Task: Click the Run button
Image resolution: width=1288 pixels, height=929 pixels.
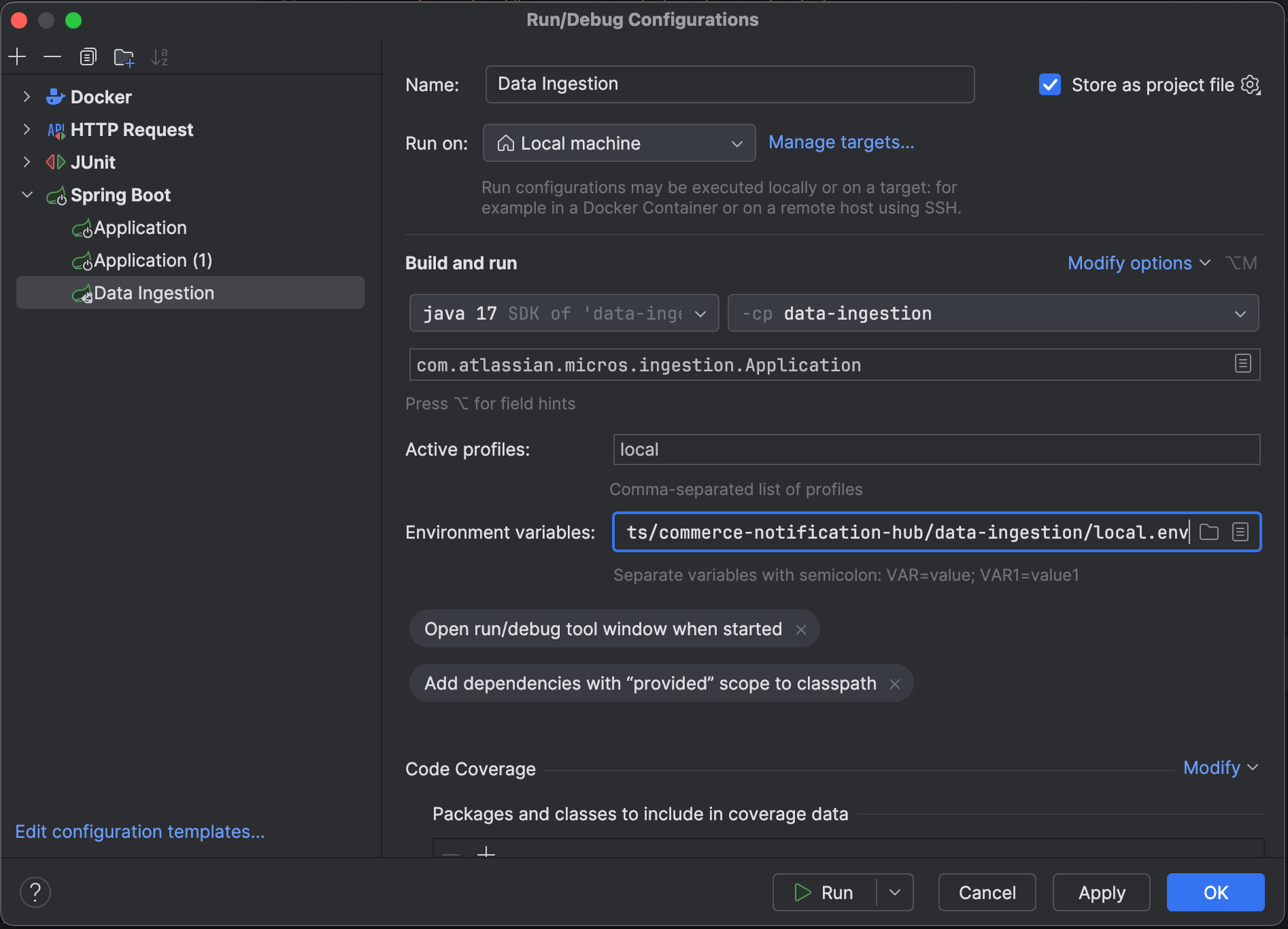Action: [824, 892]
